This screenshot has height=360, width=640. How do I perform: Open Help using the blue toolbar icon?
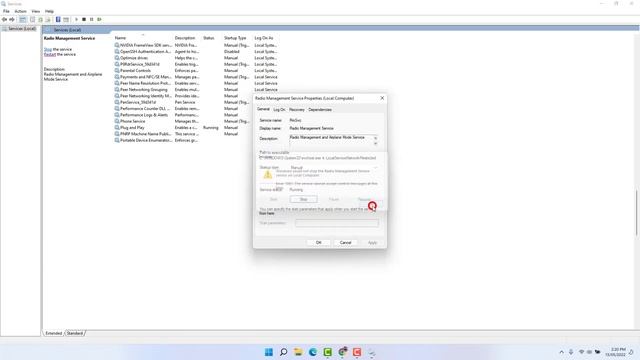coord(58,20)
